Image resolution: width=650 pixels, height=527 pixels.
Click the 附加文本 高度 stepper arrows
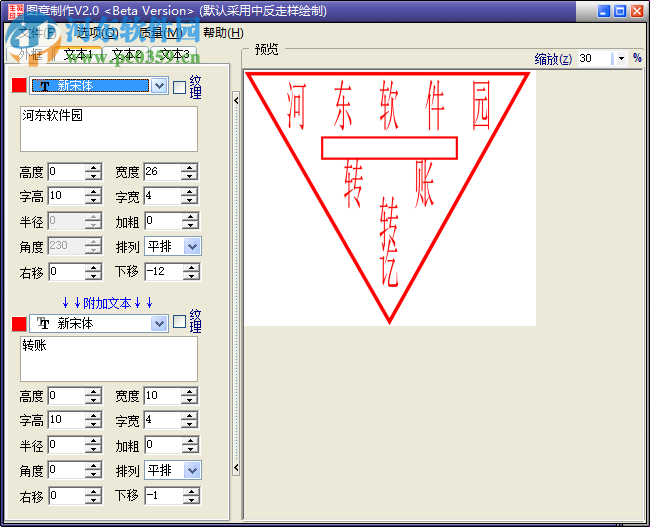pyautogui.click(x=94, y=396)
